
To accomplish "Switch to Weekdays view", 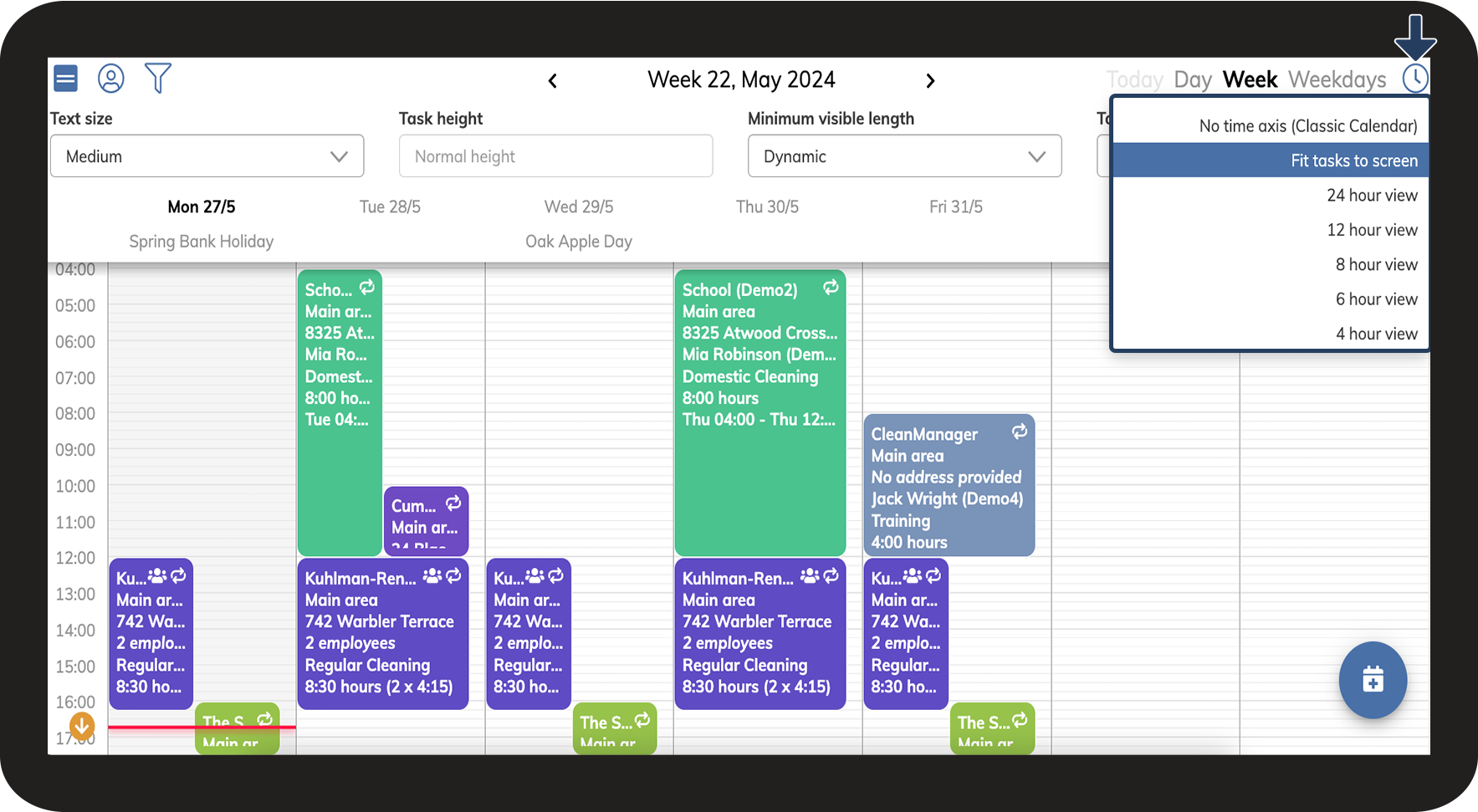I will coord(1337,80).
